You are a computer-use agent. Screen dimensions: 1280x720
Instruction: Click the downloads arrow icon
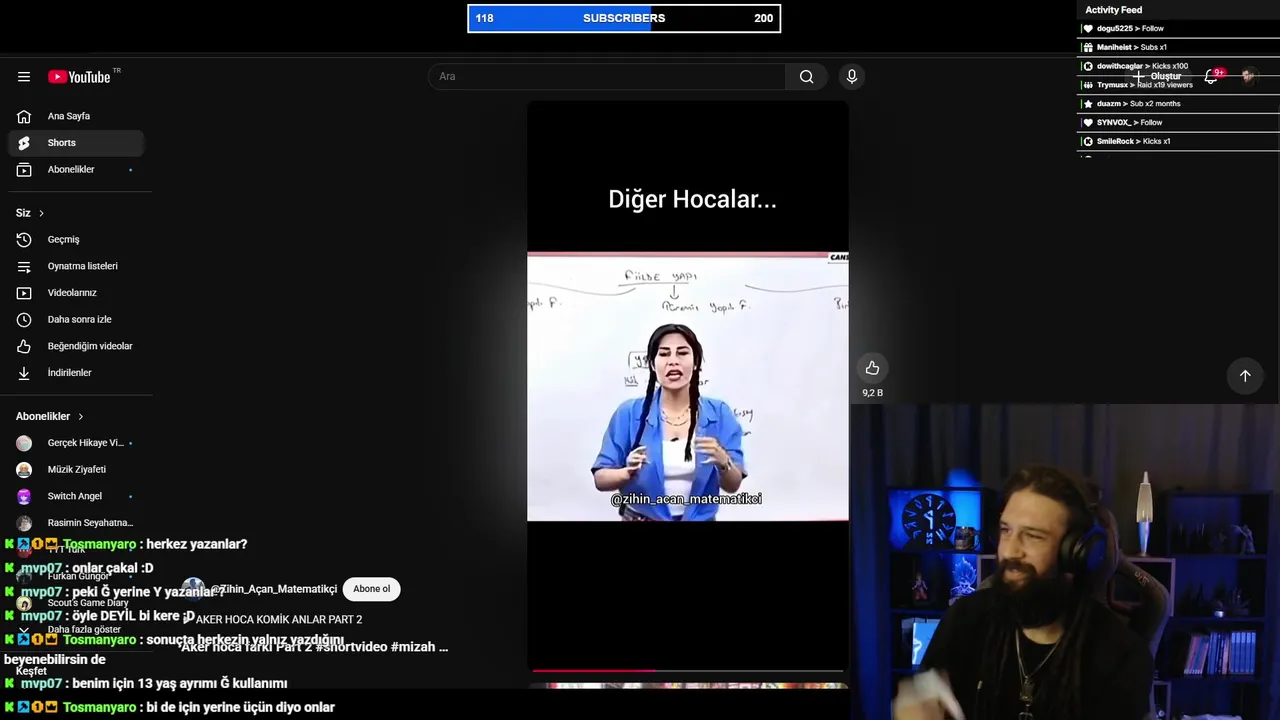(24, 373)
